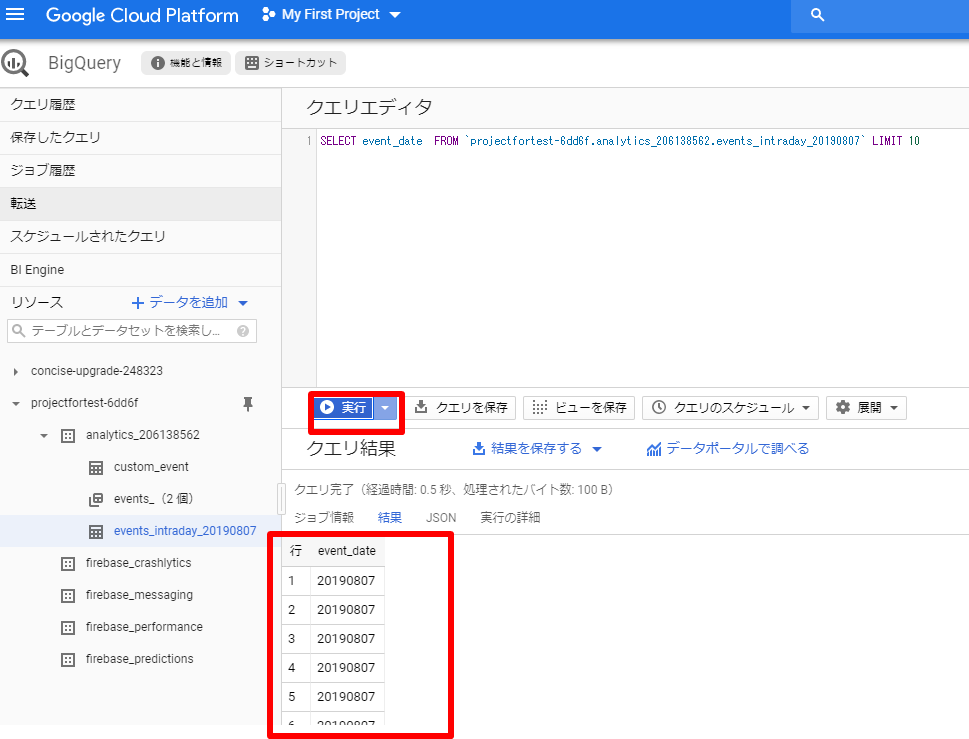Click into the query editor SQL line
This screenshot has height=739, width=969.
[620, 141]
